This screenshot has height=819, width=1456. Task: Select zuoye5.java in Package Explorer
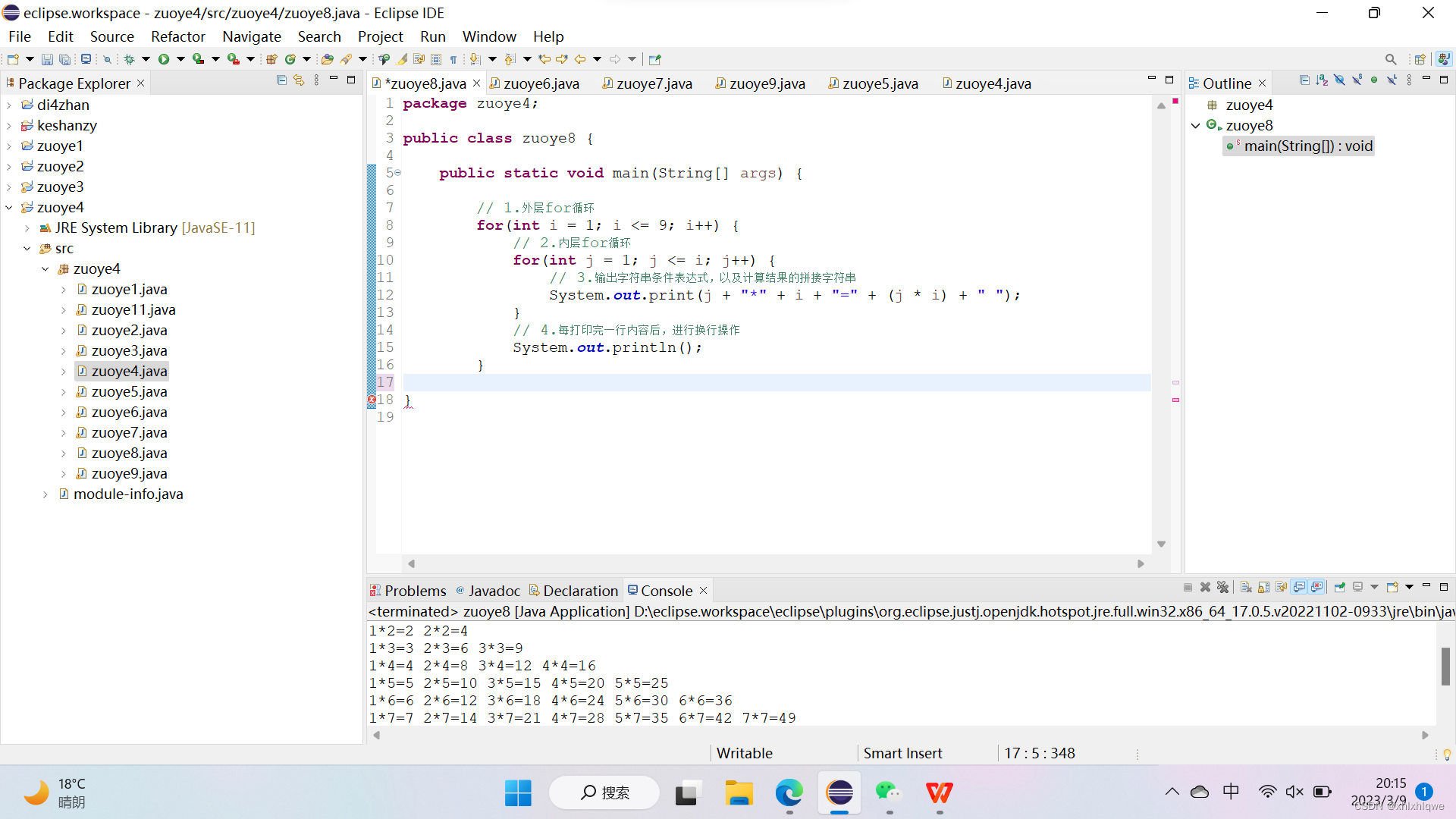(129, 391)
